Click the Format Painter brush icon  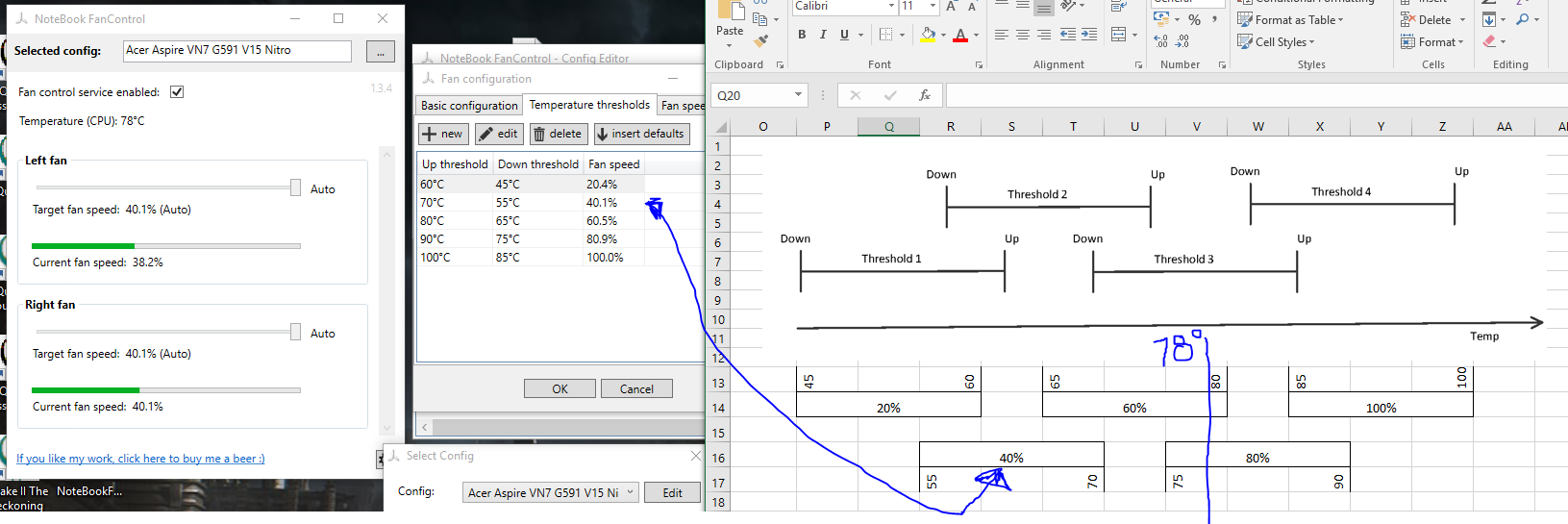761,41
